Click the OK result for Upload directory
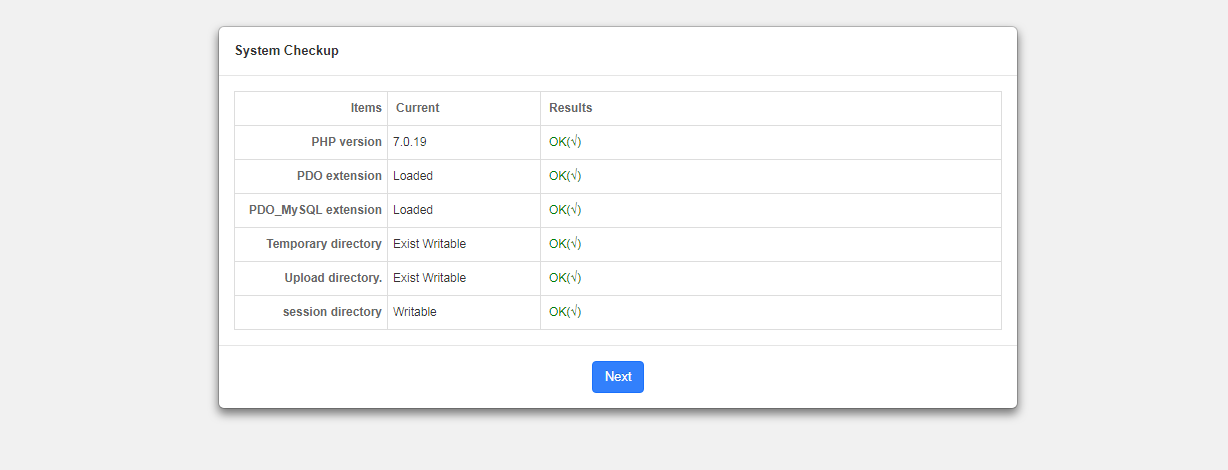Viewport: 1228px width, 470px height. point(565,278)
